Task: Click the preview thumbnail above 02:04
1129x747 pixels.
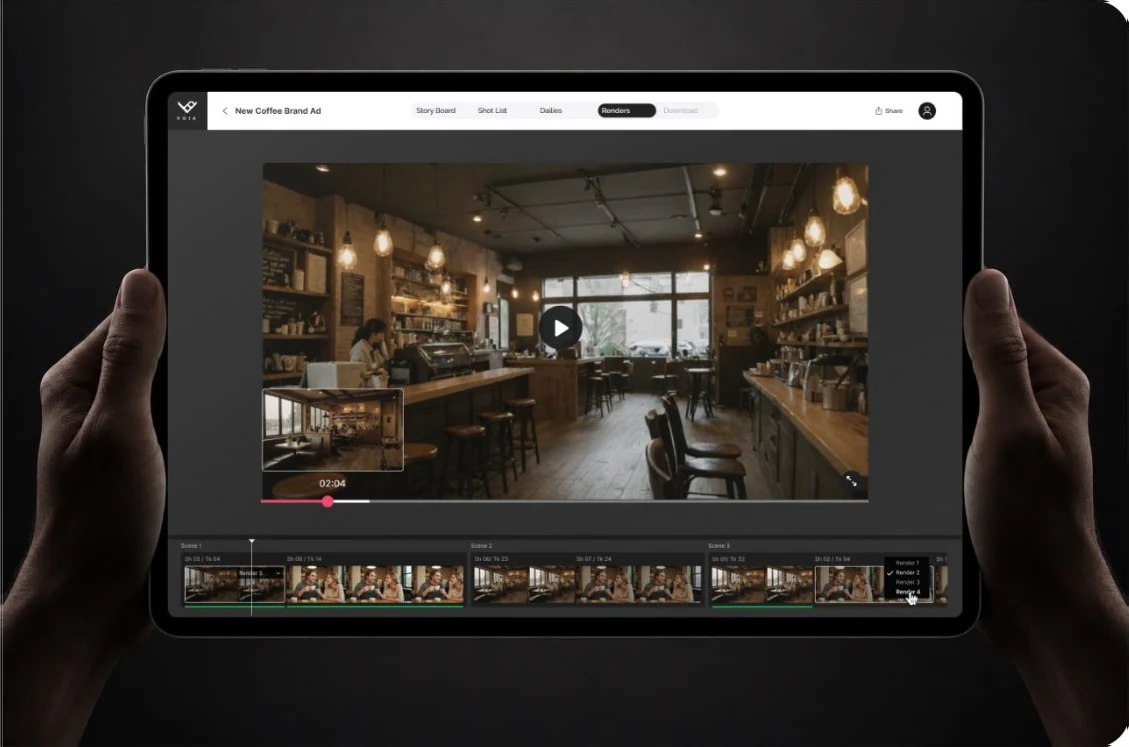Action: 333,429
